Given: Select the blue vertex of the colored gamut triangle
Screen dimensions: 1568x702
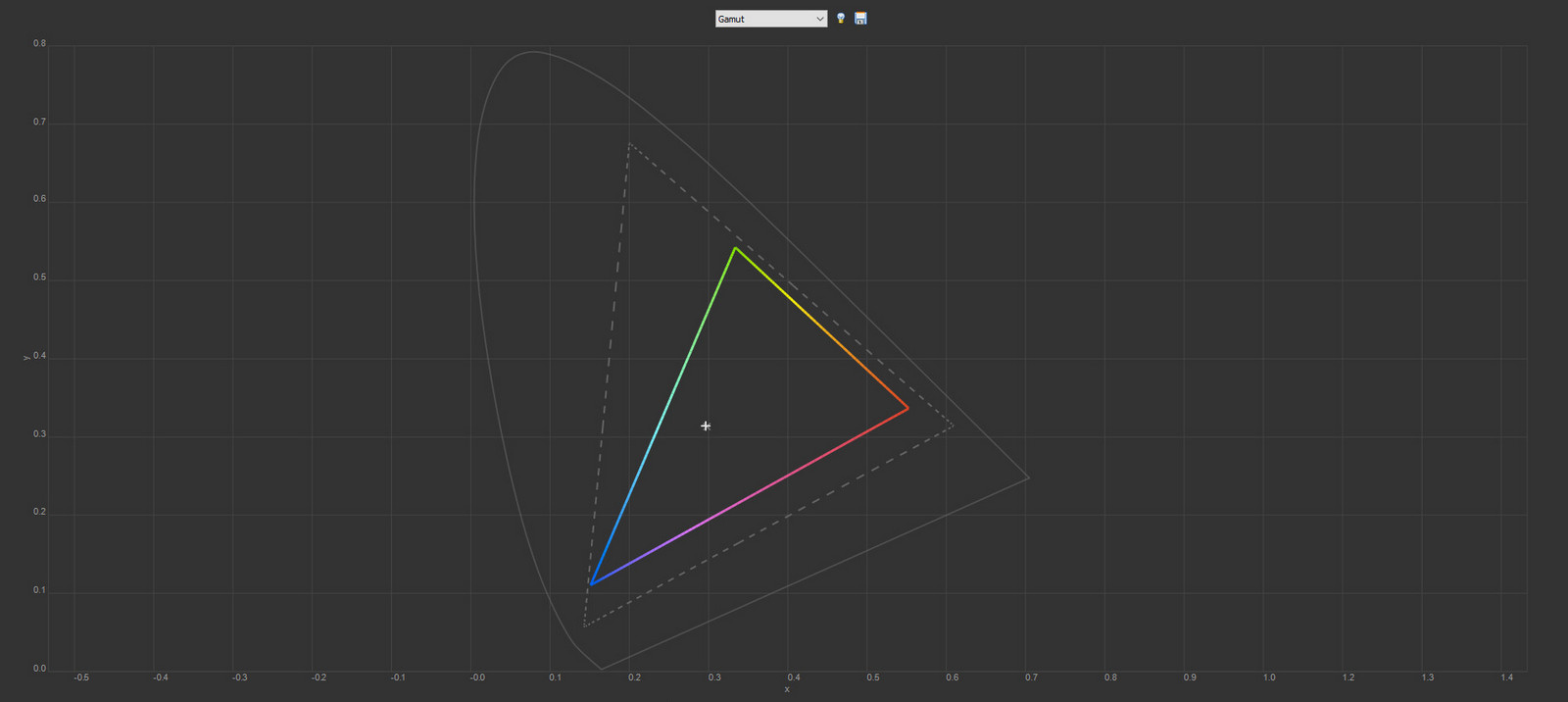Looking at the screenshot, I should [x=591, y=583].
